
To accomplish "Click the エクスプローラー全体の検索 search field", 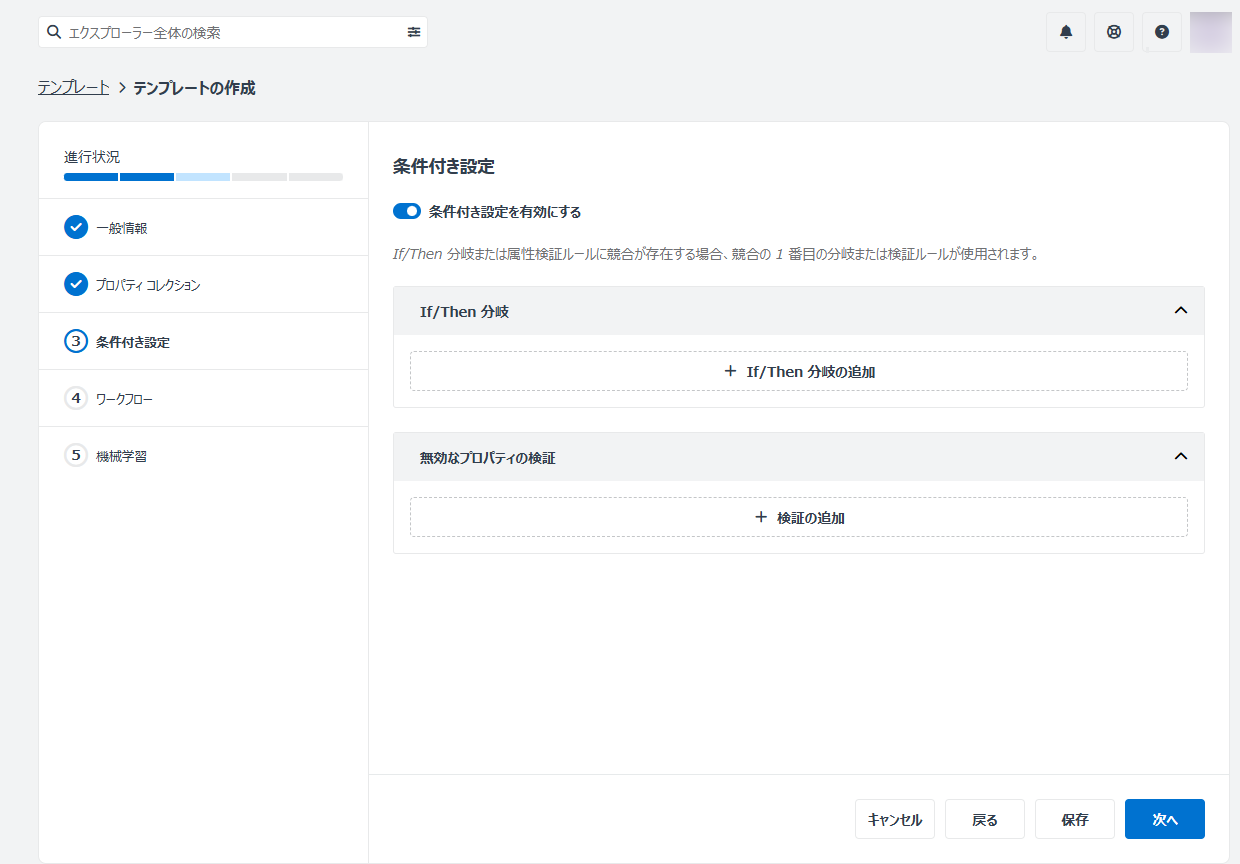I will click(230, 32).
